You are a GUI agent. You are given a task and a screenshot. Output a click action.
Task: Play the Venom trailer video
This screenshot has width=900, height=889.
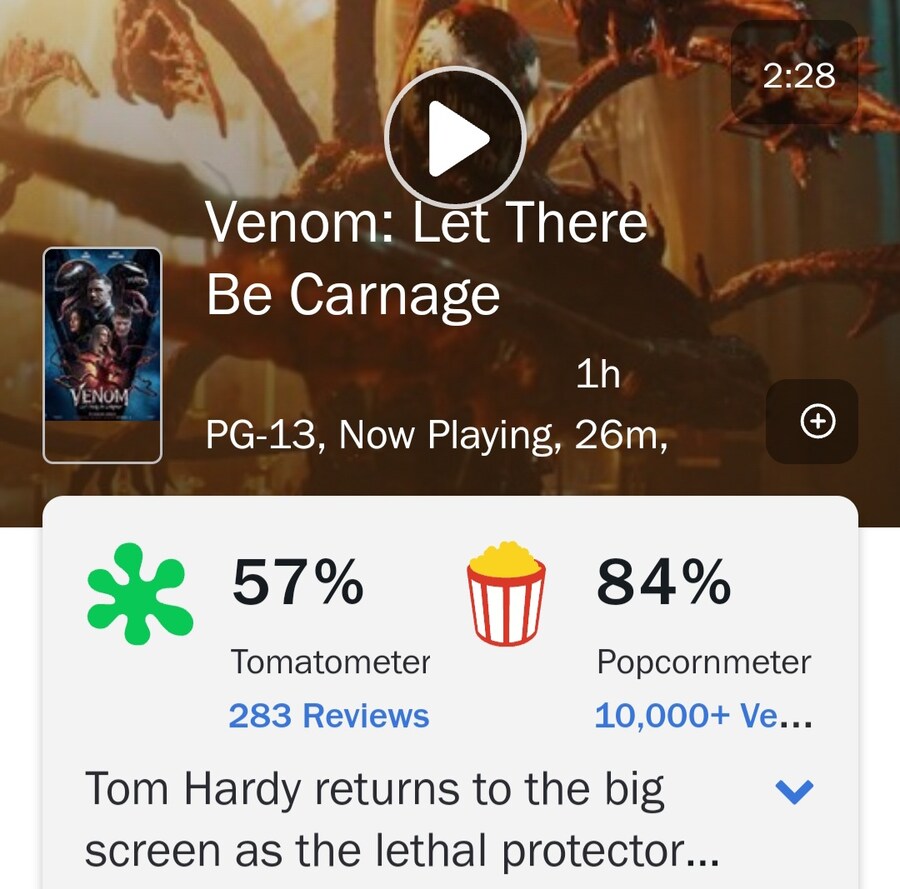[455, 137]
